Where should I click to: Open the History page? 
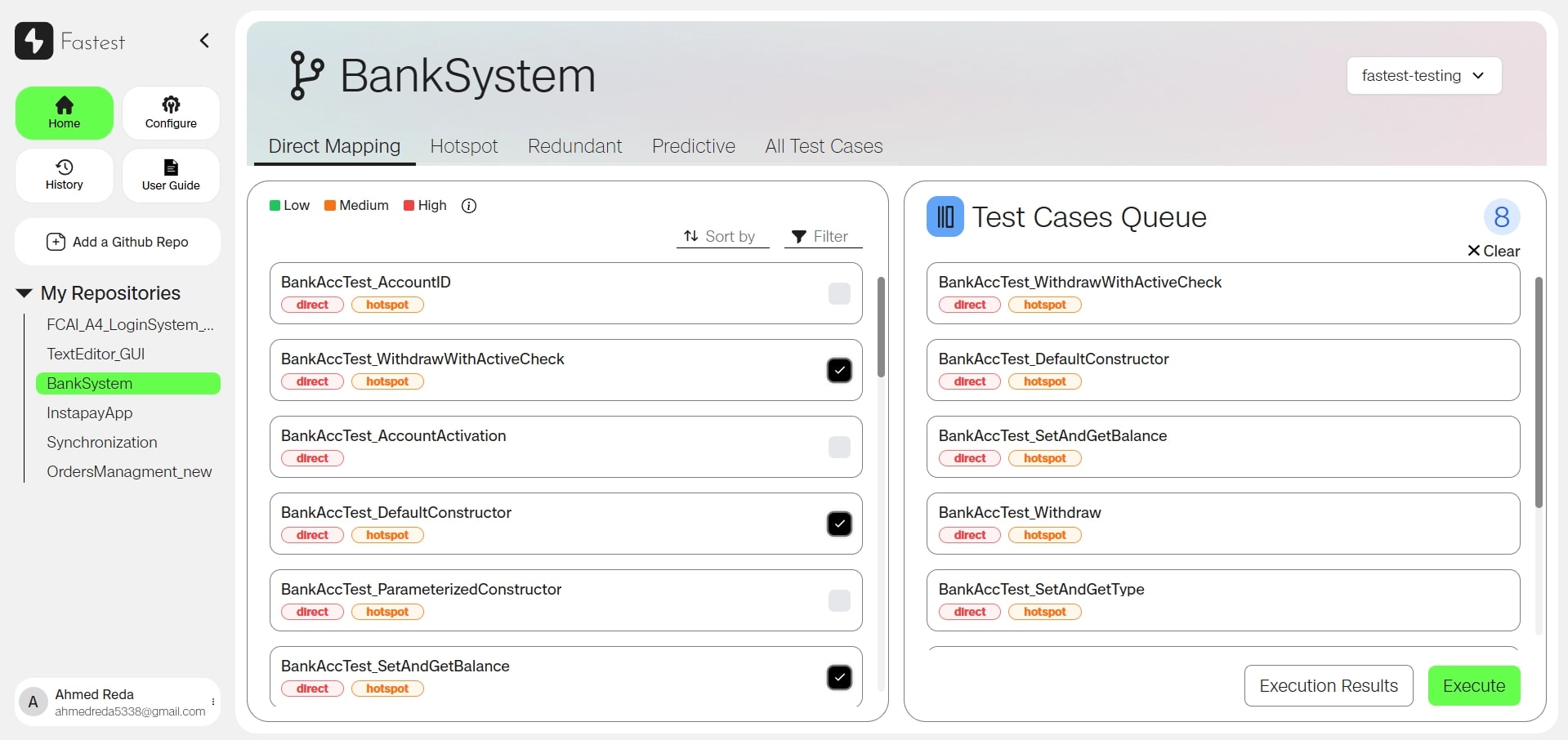(65, 175)
